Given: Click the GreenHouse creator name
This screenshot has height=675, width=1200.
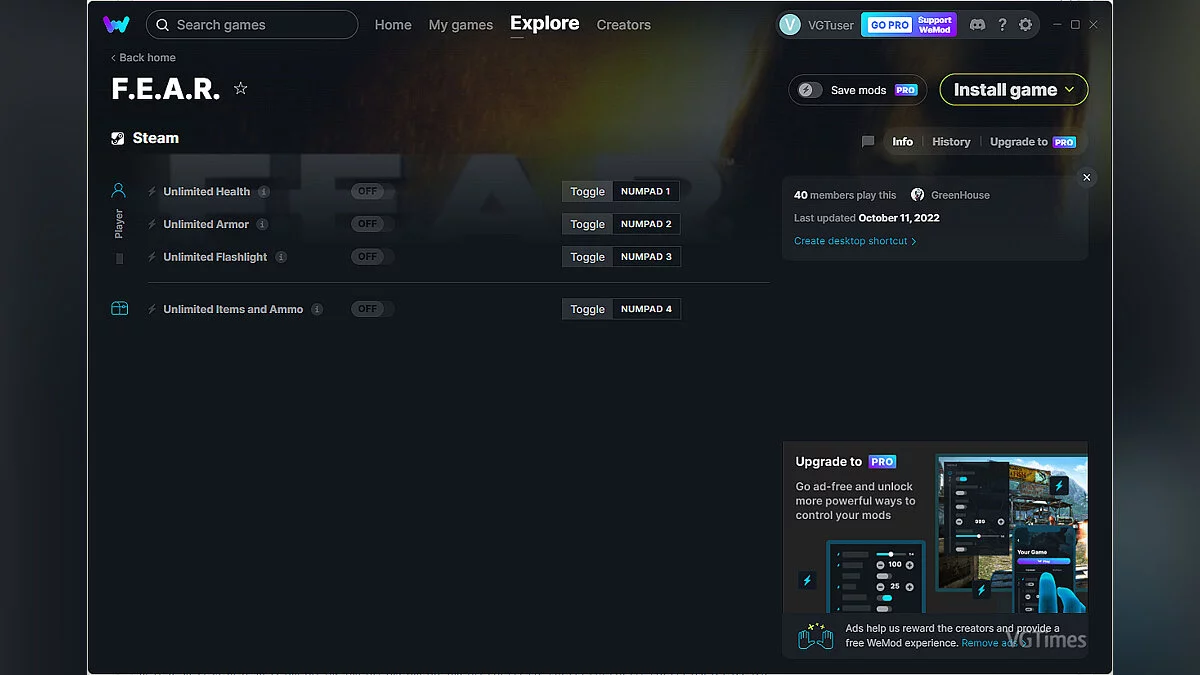Looking at the screenshot, I should (960, 195).
